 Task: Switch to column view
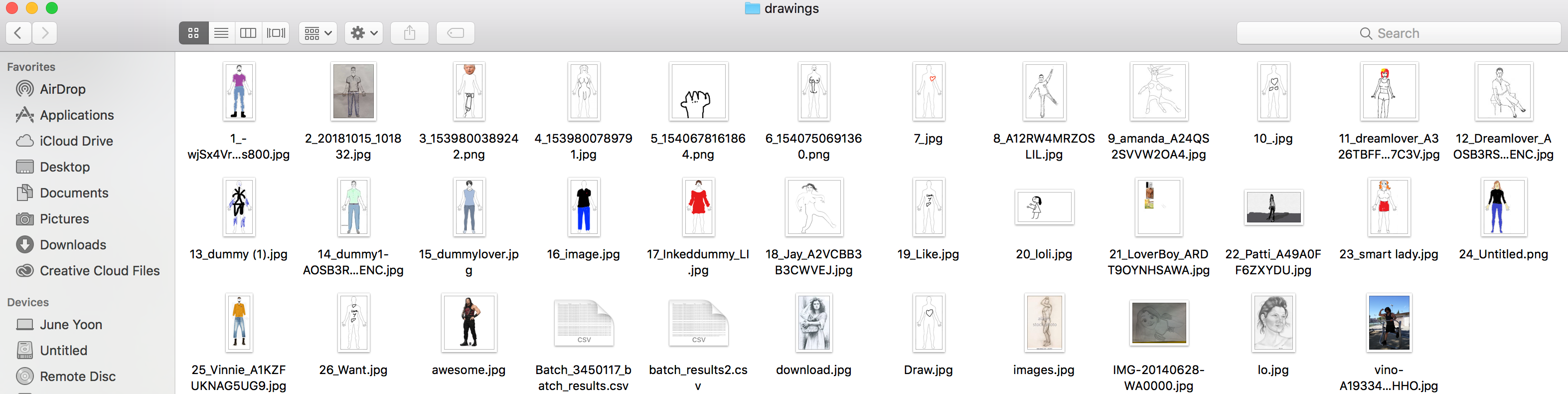[x=248, y=33]
